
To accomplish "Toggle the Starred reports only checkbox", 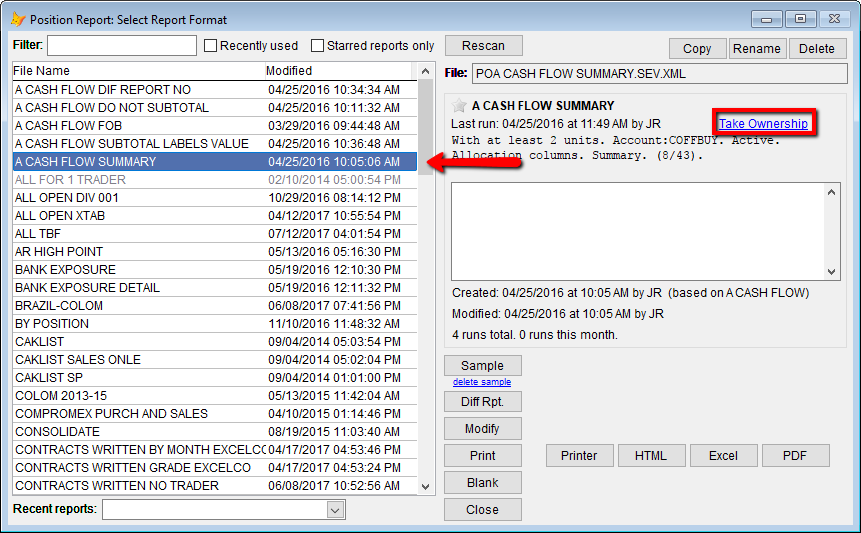I will 317,46.
